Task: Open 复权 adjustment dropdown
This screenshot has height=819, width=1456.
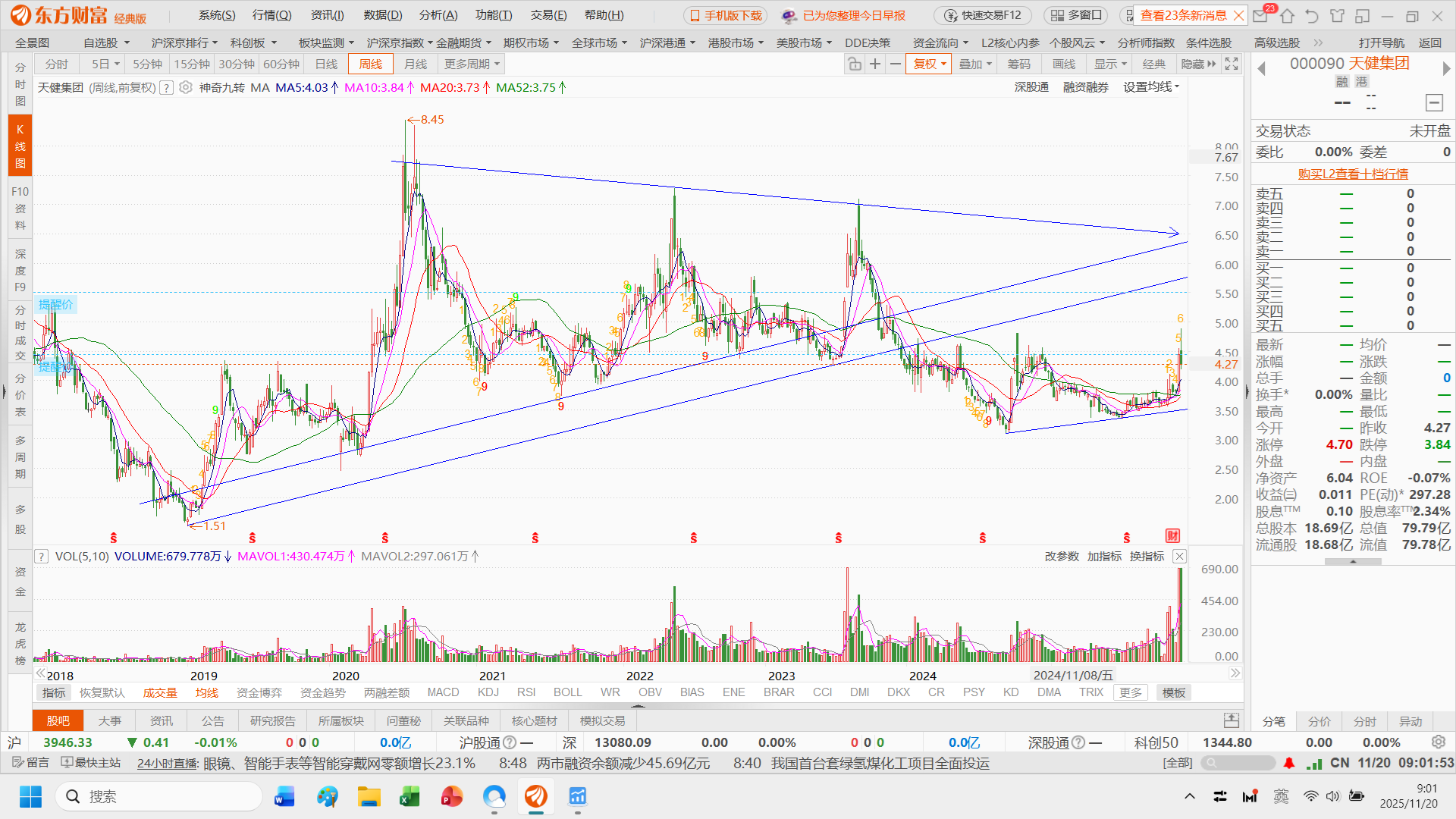Action: click(x=929, y=64)
